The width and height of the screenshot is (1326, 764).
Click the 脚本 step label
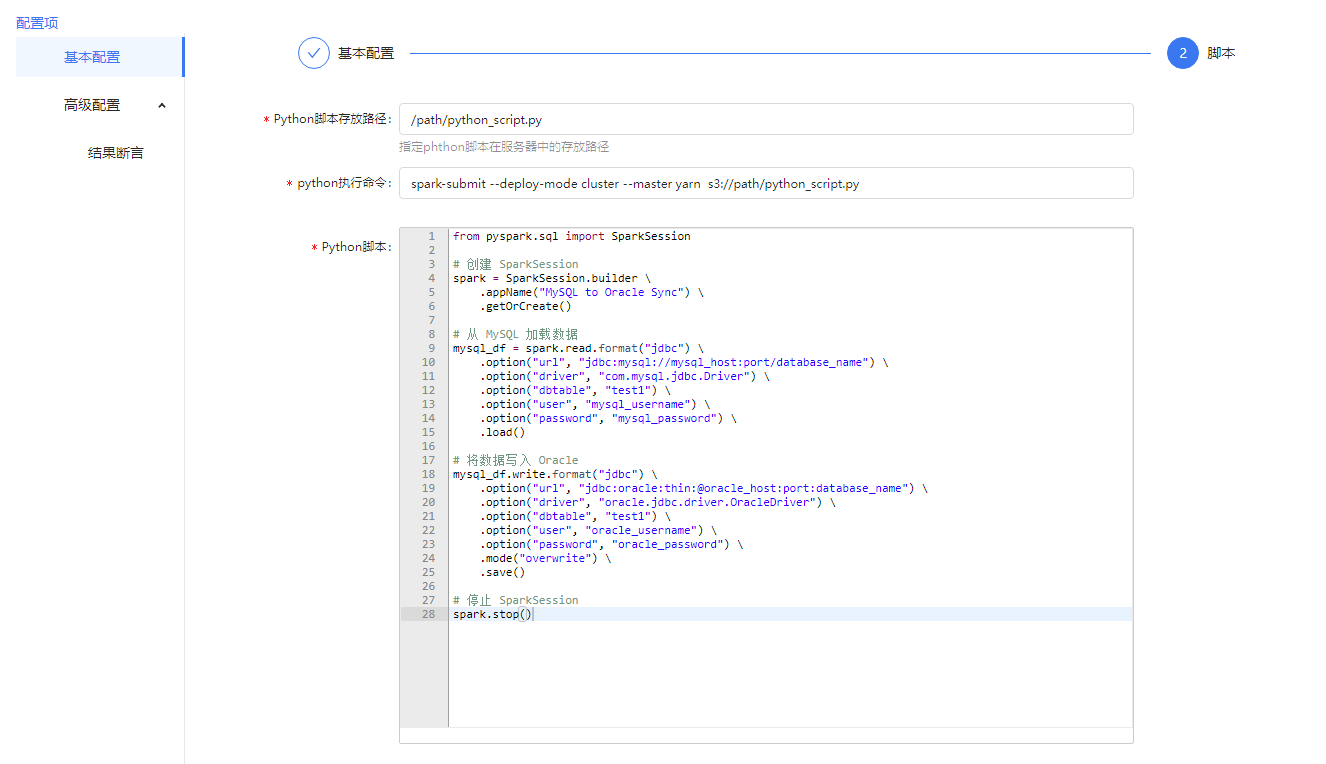1221,53
